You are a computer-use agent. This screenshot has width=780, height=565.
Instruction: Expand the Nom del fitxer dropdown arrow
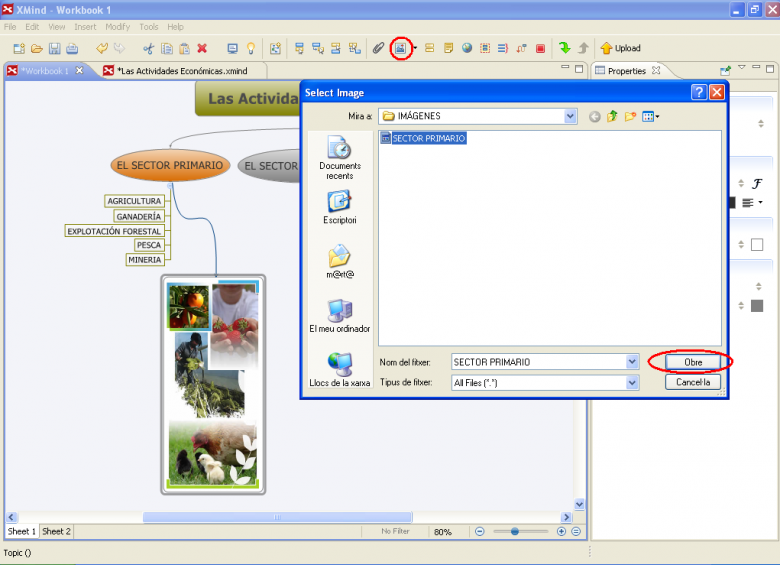coord(632,362)
